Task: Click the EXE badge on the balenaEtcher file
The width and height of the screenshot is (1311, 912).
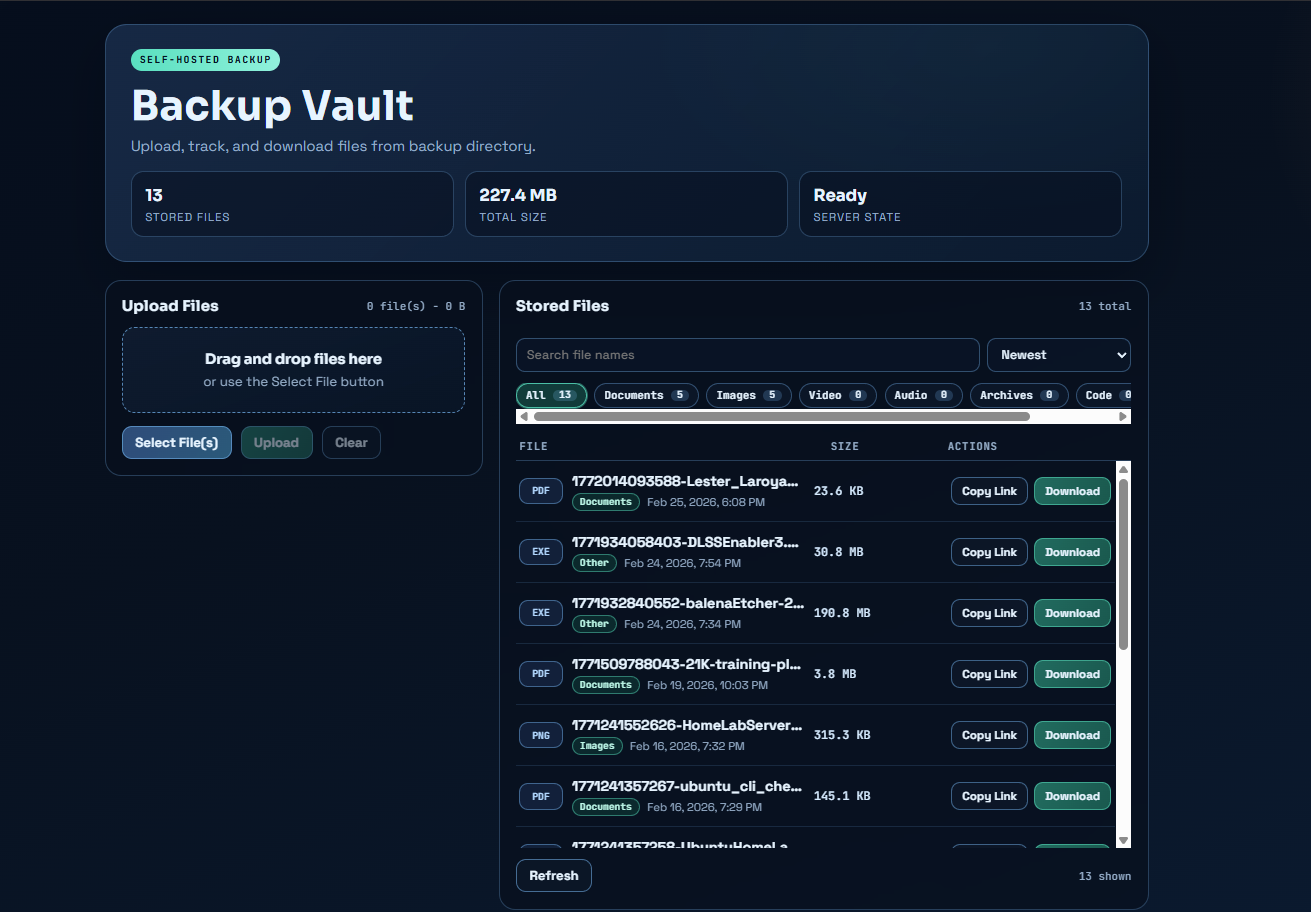Action: pyautogui.click(x=540, y=612)
